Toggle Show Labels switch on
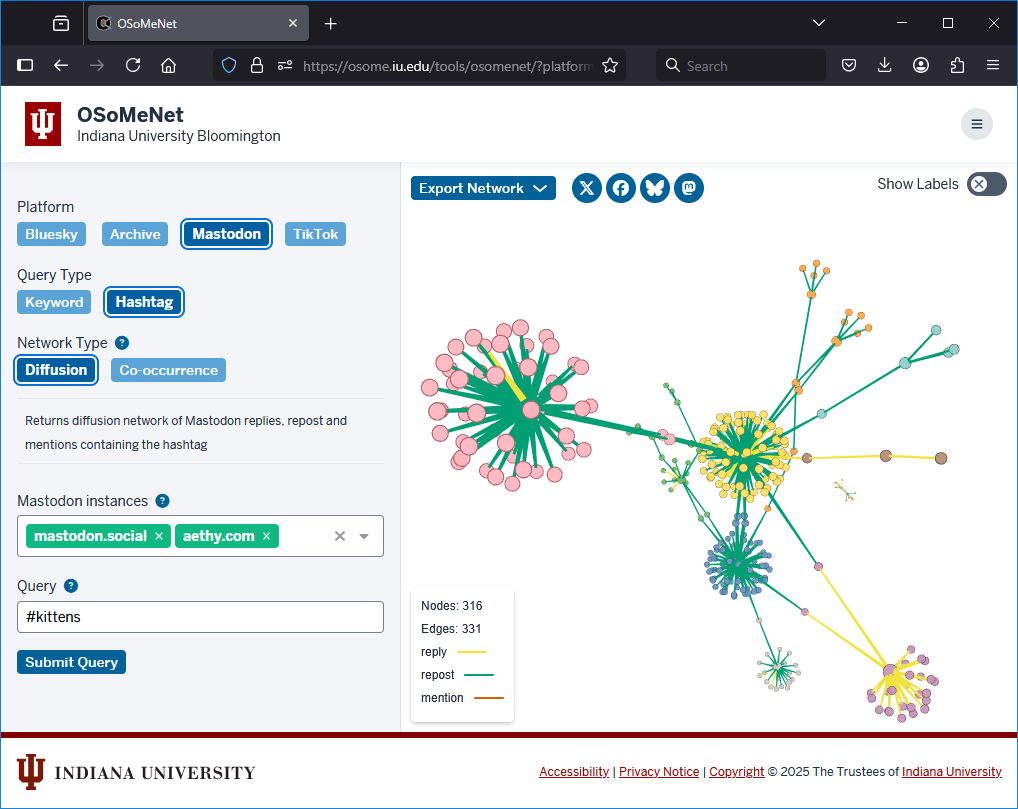The width and height of the screenshot is (1018, 809). (x=986, y=184)
